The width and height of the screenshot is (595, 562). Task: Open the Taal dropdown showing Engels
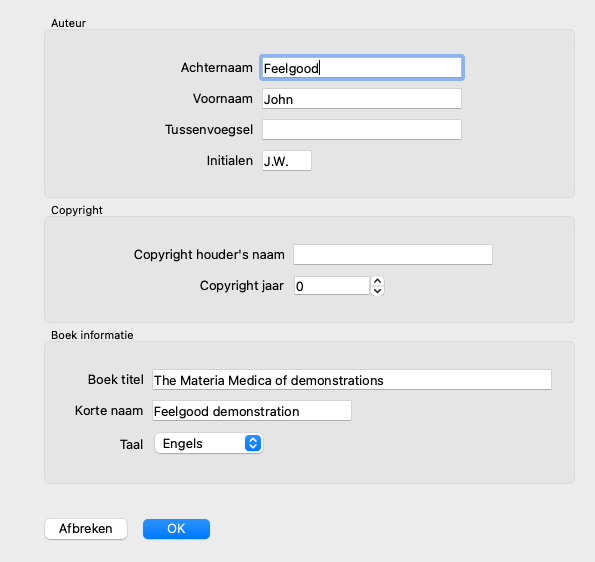(x=209, y=444)
